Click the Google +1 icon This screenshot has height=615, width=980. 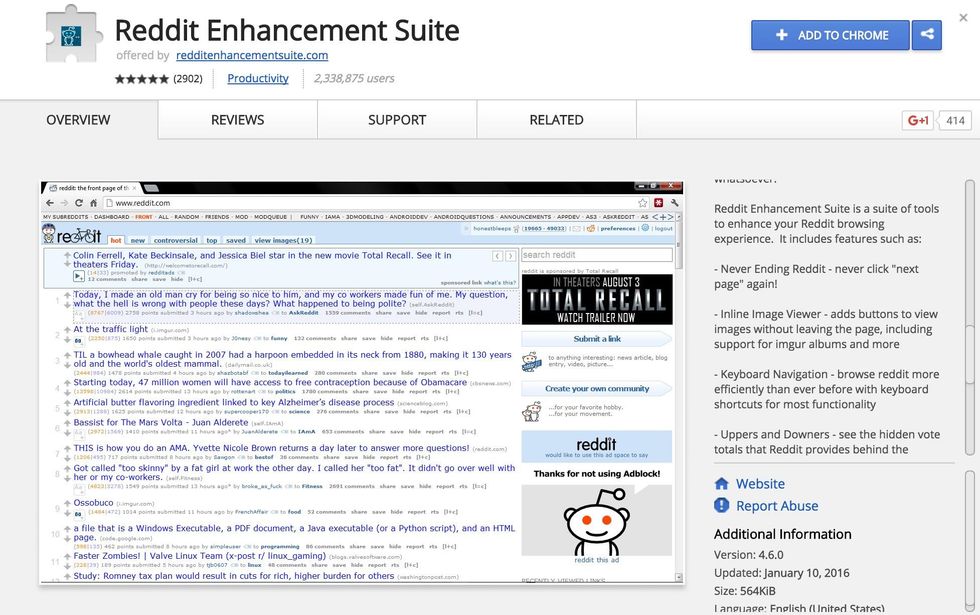pos(919,120)
